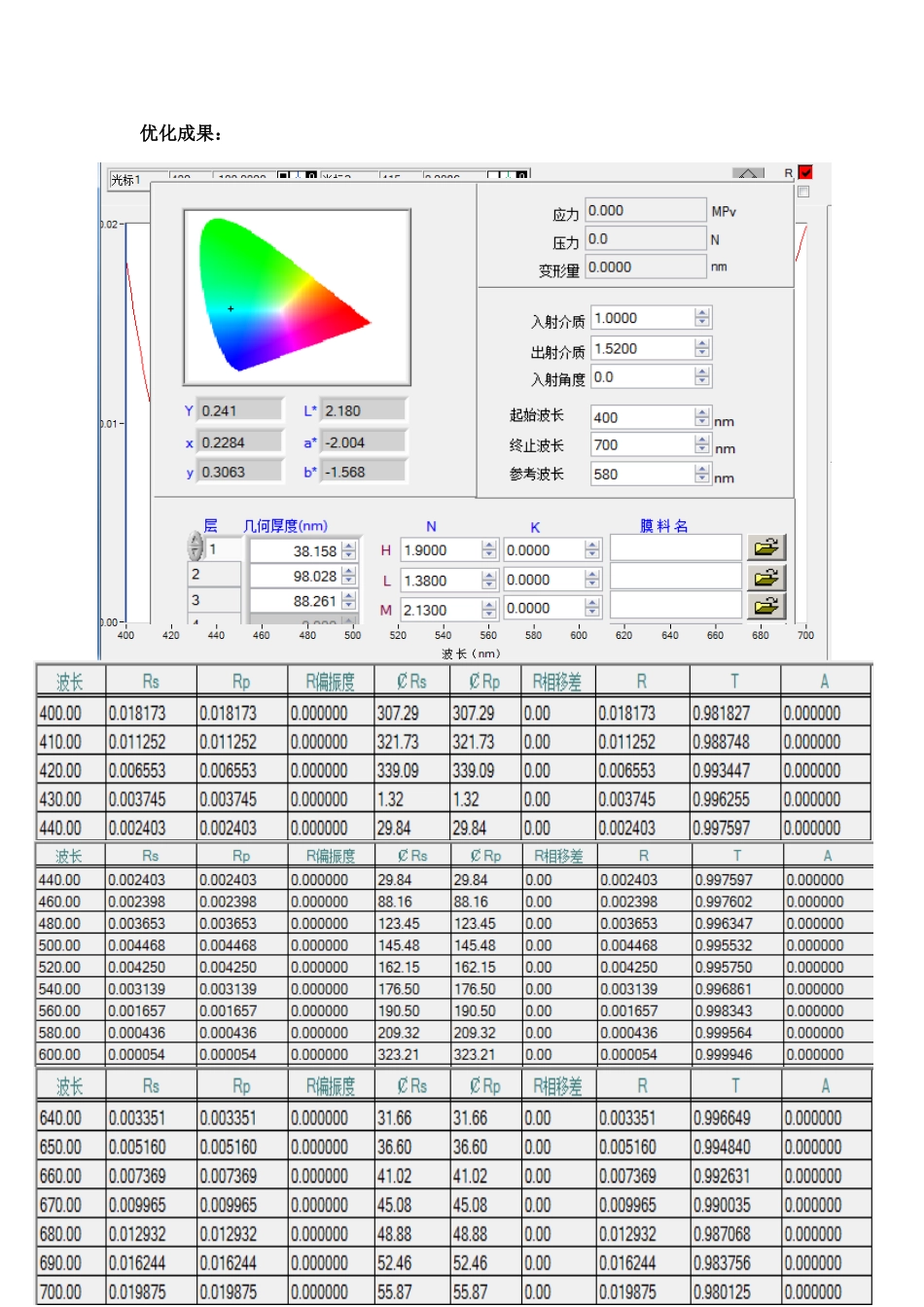924x1307 pixels.
Task: Step the M index N 2.1300 spinner
Action: tap(489, 609)
